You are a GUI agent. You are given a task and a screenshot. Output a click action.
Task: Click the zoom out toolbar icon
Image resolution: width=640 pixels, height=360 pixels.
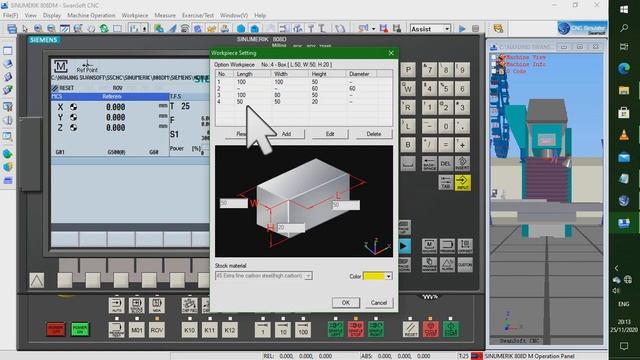pos(51,28)
